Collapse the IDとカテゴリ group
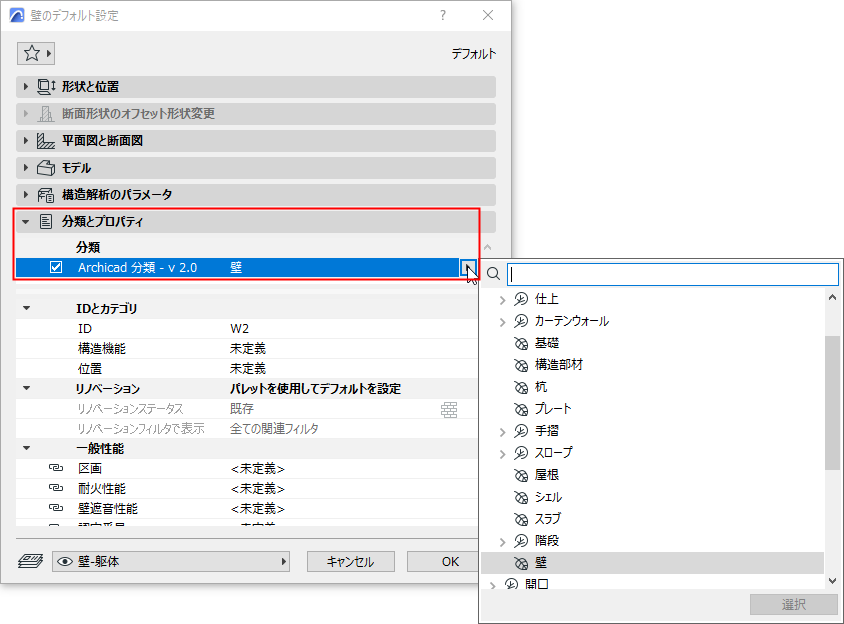 26,309
